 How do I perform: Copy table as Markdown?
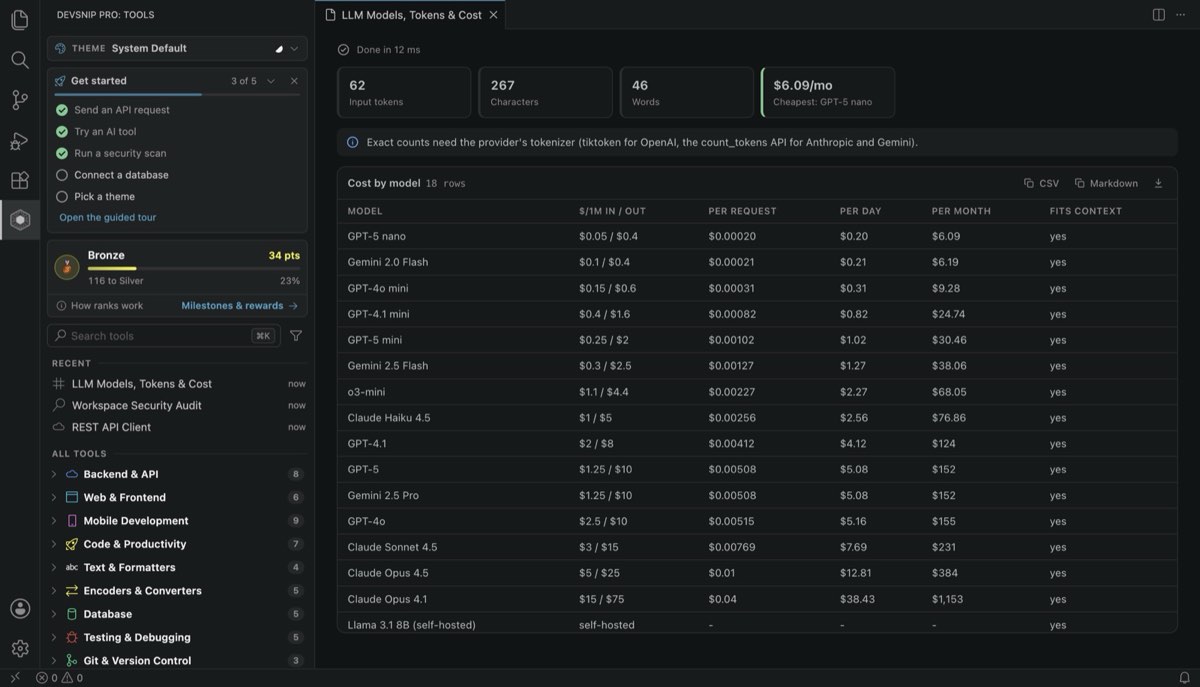(x=1106, y=183)
